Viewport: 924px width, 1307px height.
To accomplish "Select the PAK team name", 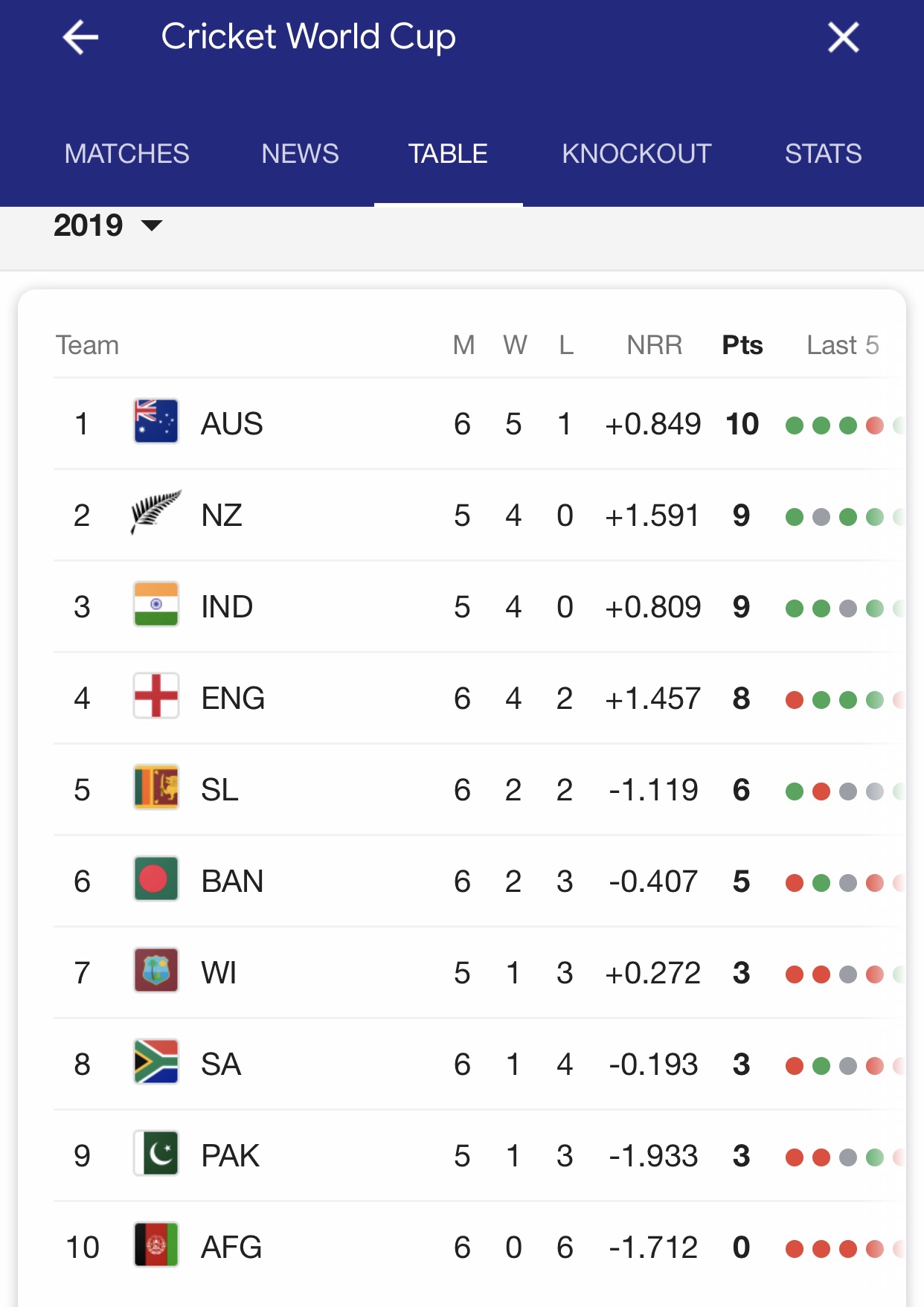I will 230,1156.
